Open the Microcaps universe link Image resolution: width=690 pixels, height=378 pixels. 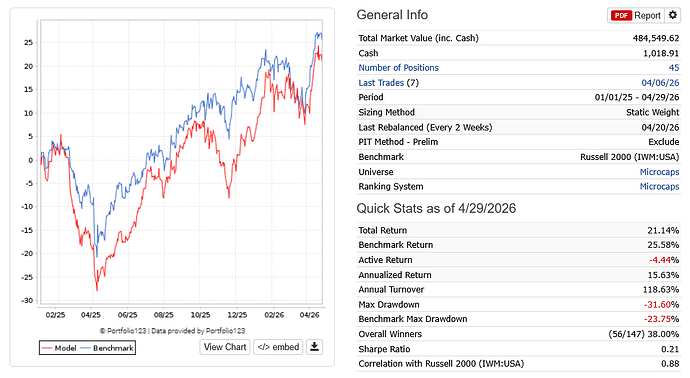(x=659, y=172)
